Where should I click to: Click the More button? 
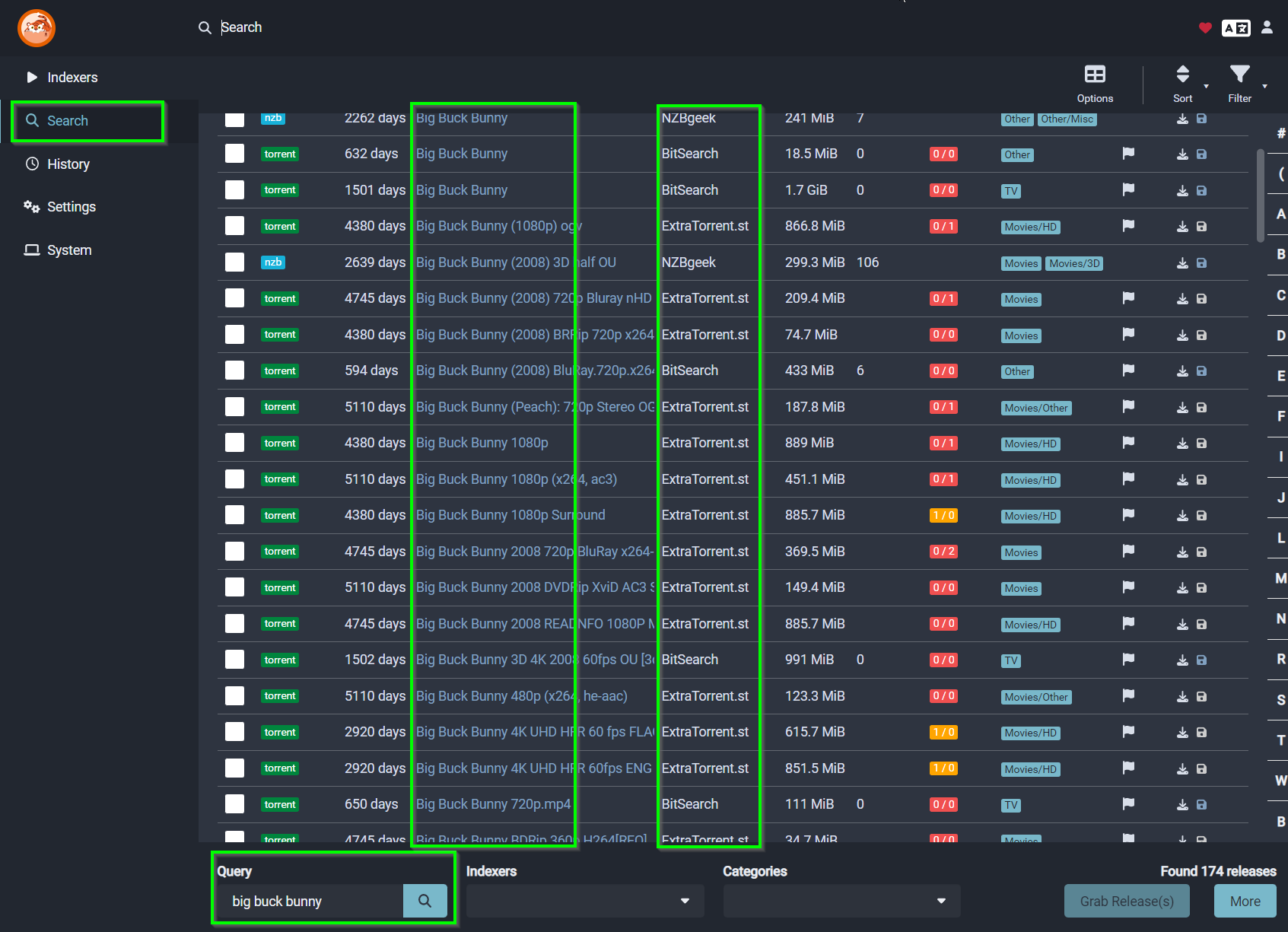1245,901
